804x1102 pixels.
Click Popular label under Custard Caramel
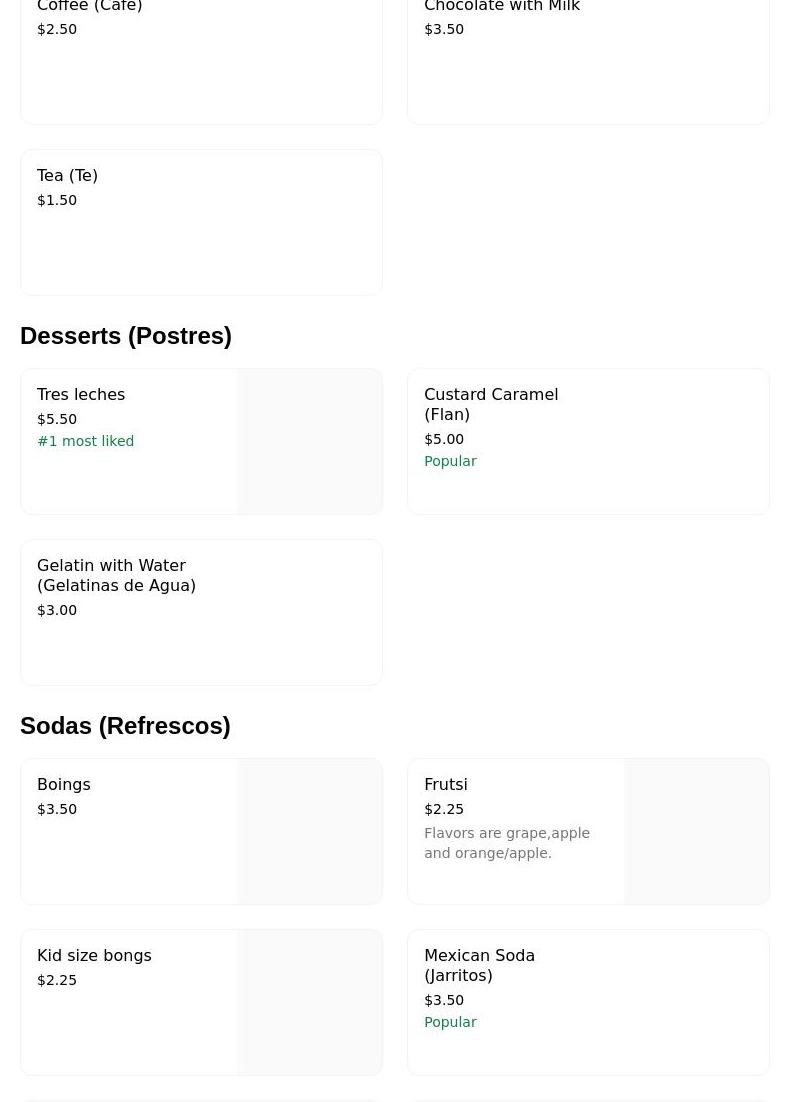pyautogui.click(x=450, y=461)
